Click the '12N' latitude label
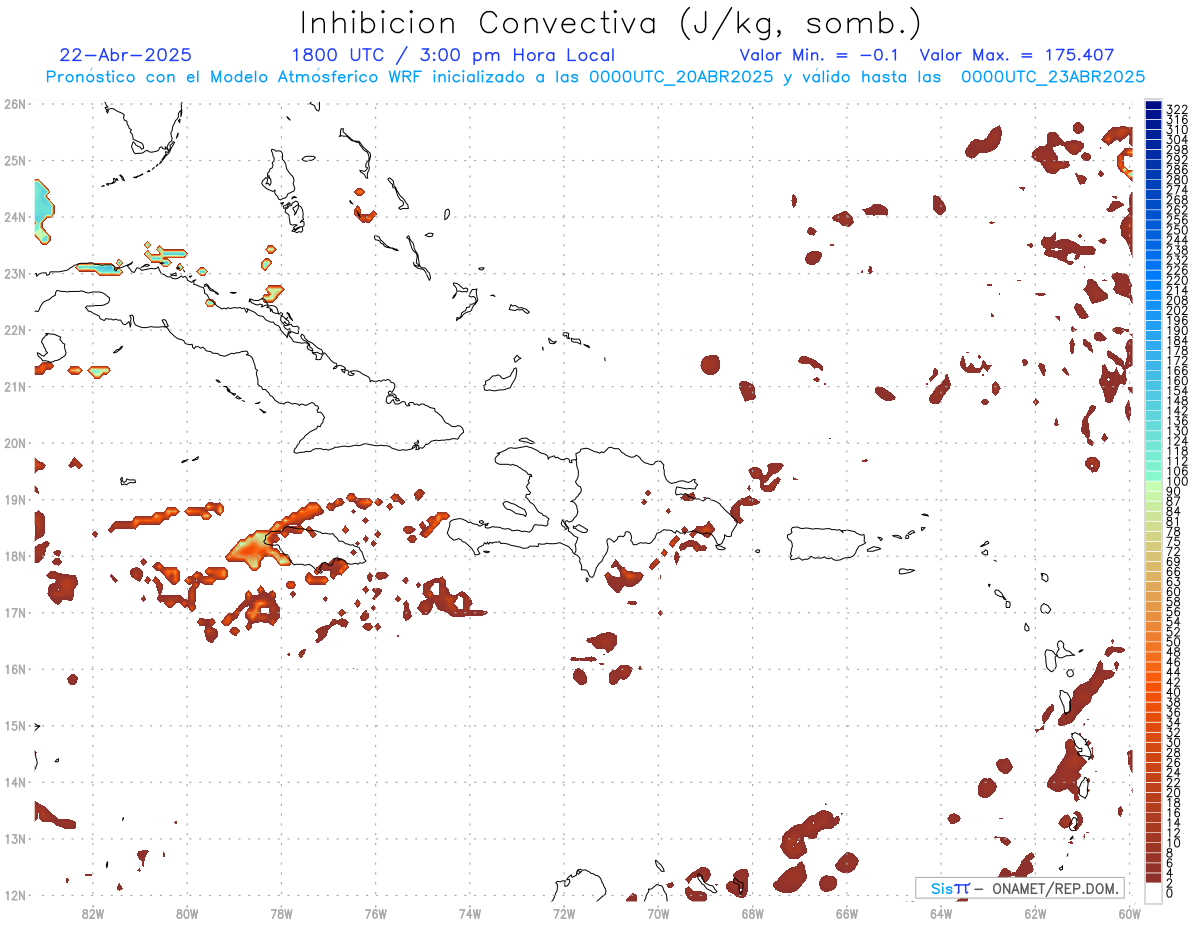The height and width of the screenshot is (927, 1200). [x=15, y=895]
